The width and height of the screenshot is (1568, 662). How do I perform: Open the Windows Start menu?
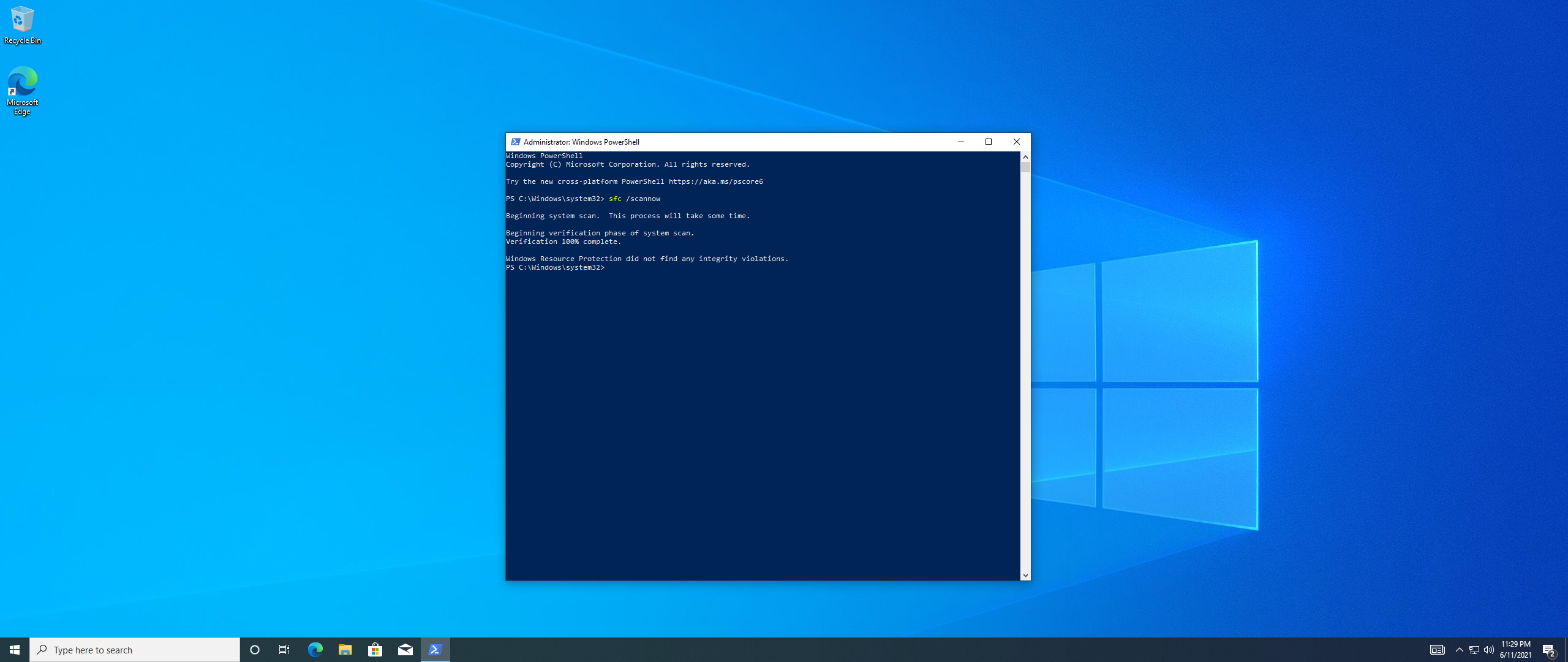click(15, 650)
